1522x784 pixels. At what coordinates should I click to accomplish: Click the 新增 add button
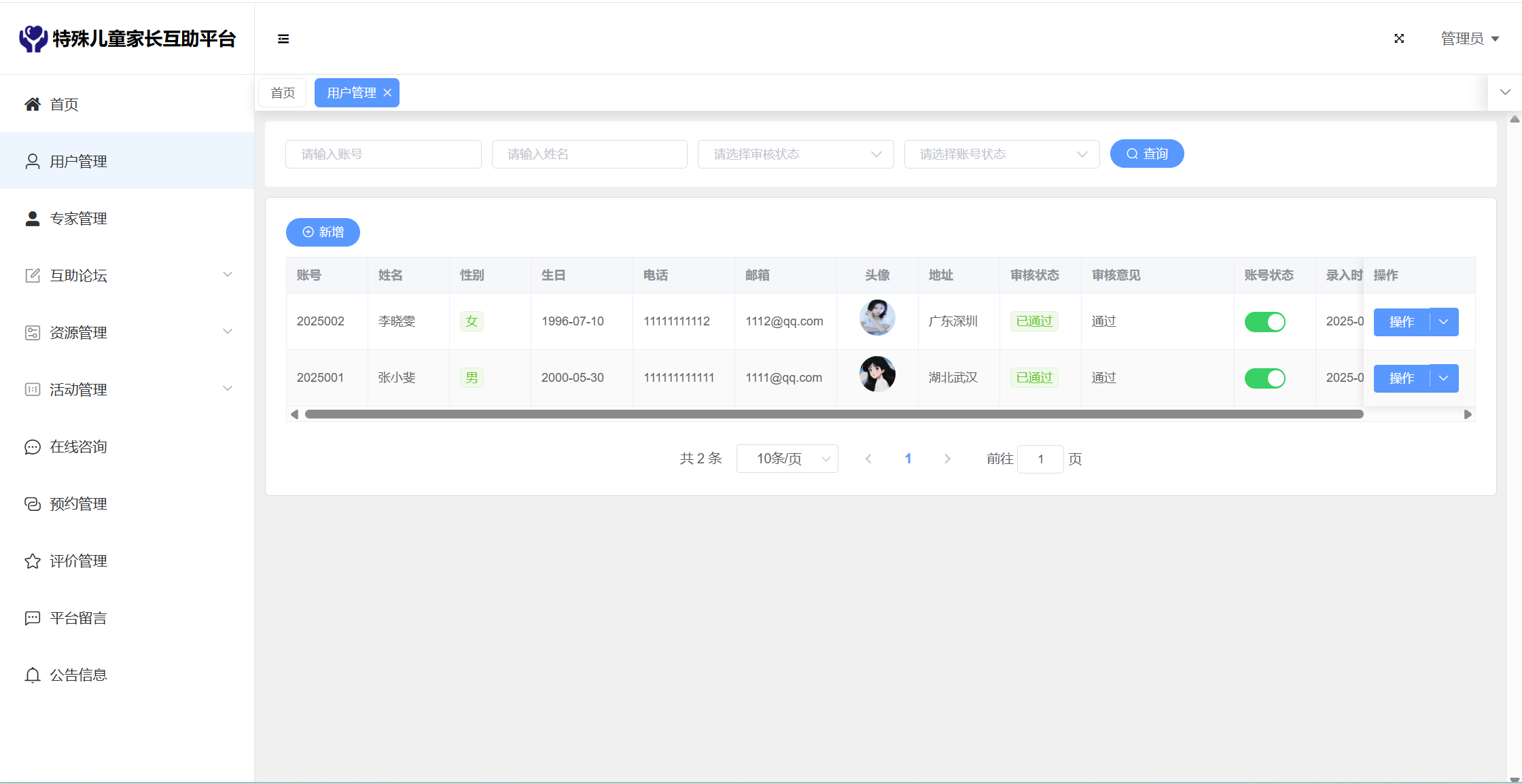coord(323,232)
